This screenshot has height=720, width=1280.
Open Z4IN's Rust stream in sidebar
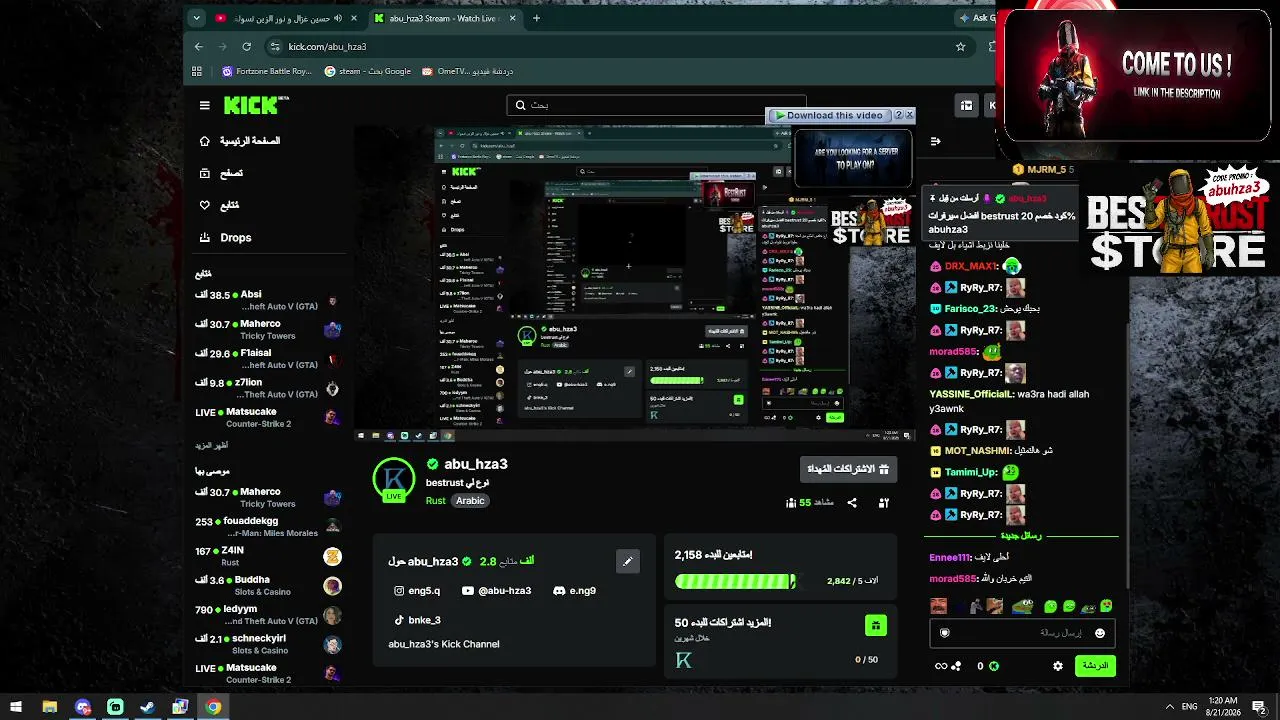[268, 556]
